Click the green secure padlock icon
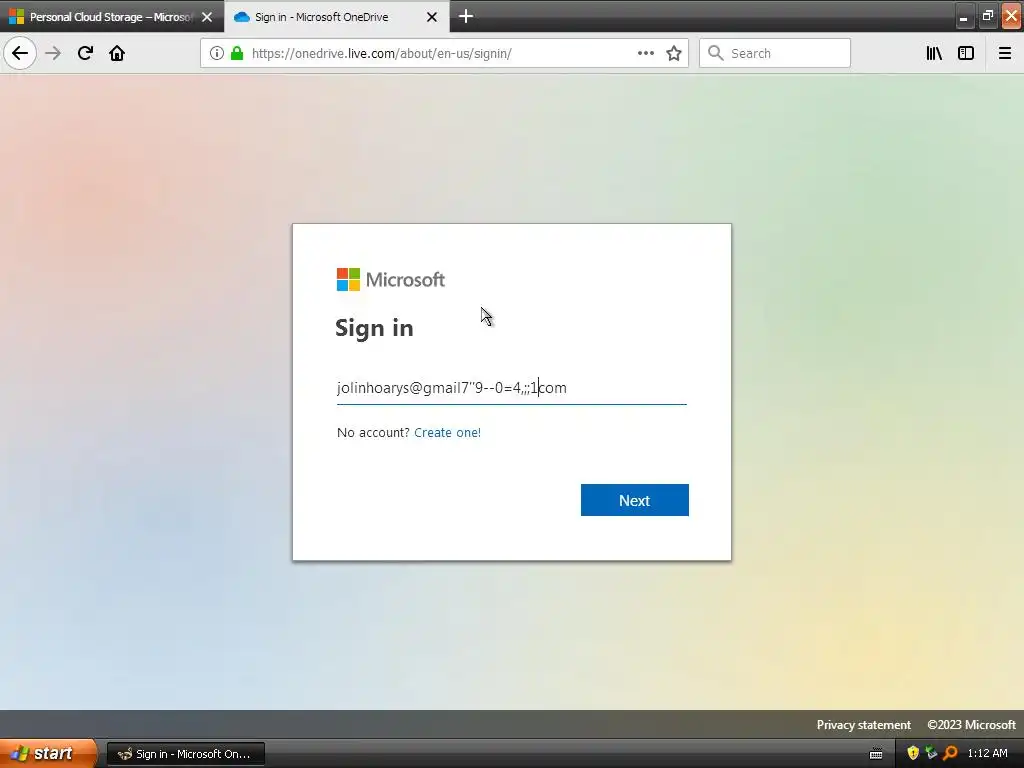Image resolution: width=1024 pixels, height=768 pixels. coord(237,53)
